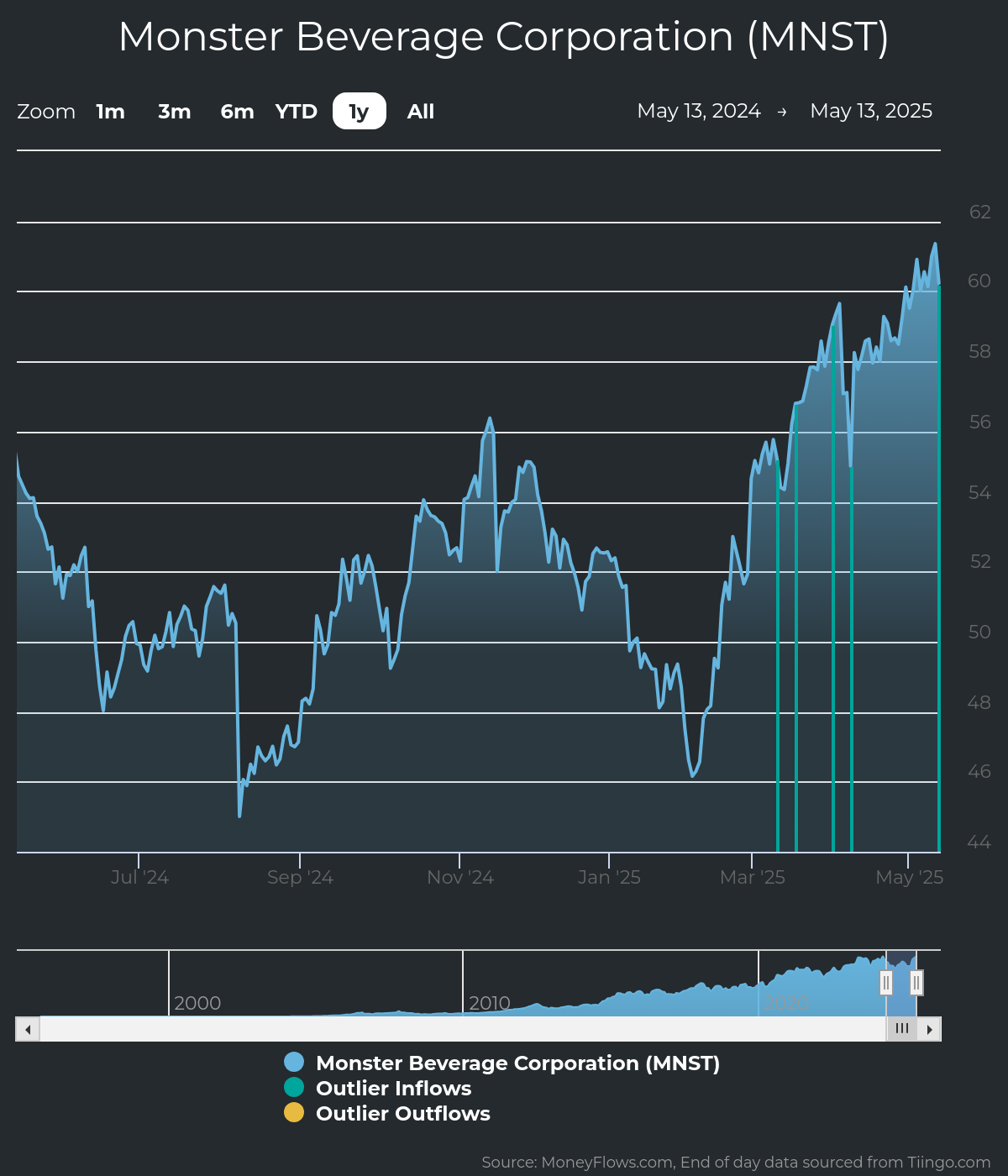Viewport: 1008px width, 1176px height.
Task: Click the 2010 navigator year label
Action: (x=490, y=1003)
